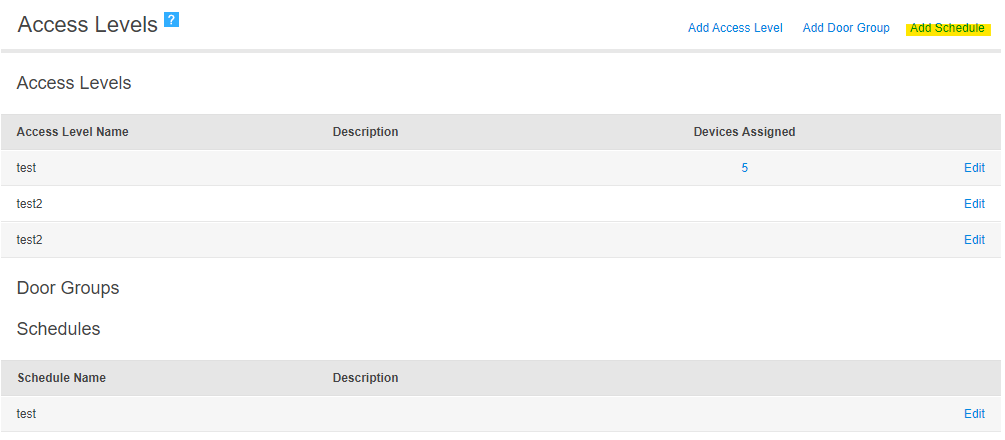The height and width of the screenshot is (440, 1005).
Task: Edit the schedule named test
Action: click(974, 414)
